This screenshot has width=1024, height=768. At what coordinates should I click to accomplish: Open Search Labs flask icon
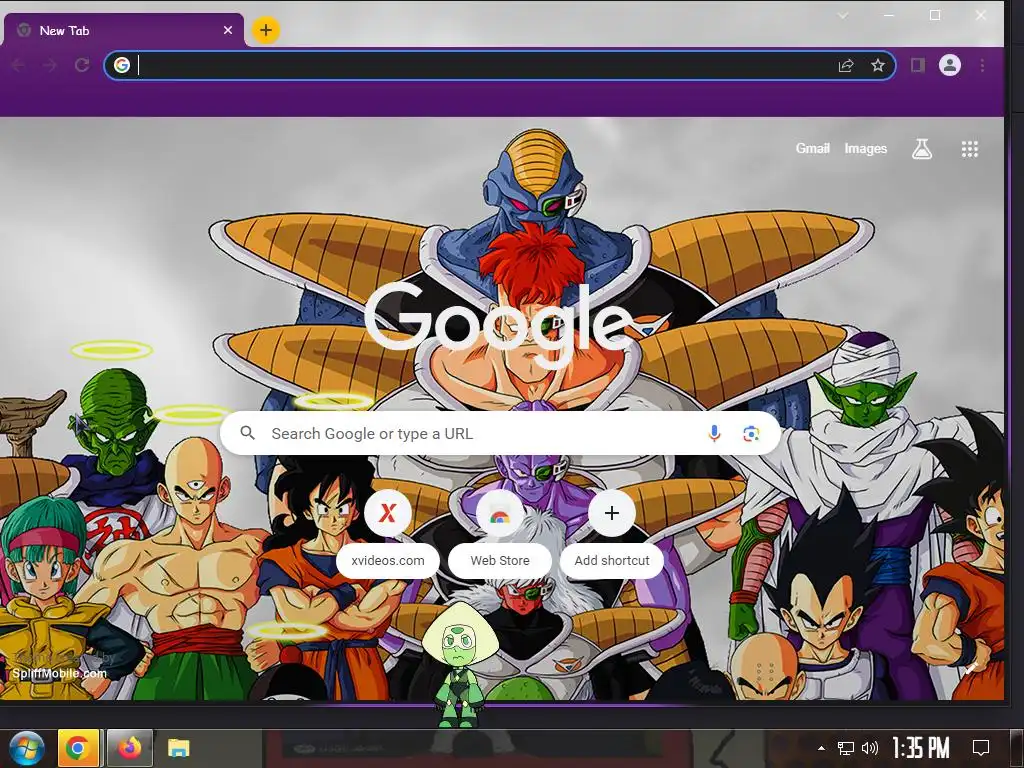coord(921,149)
